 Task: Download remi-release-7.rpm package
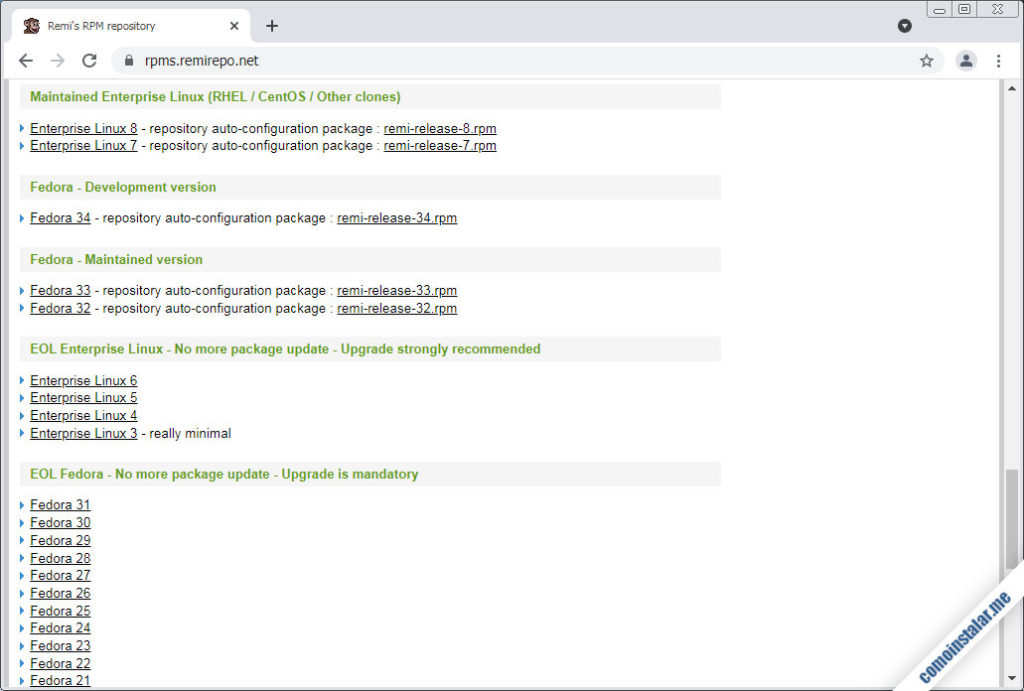tap(440, 146)
